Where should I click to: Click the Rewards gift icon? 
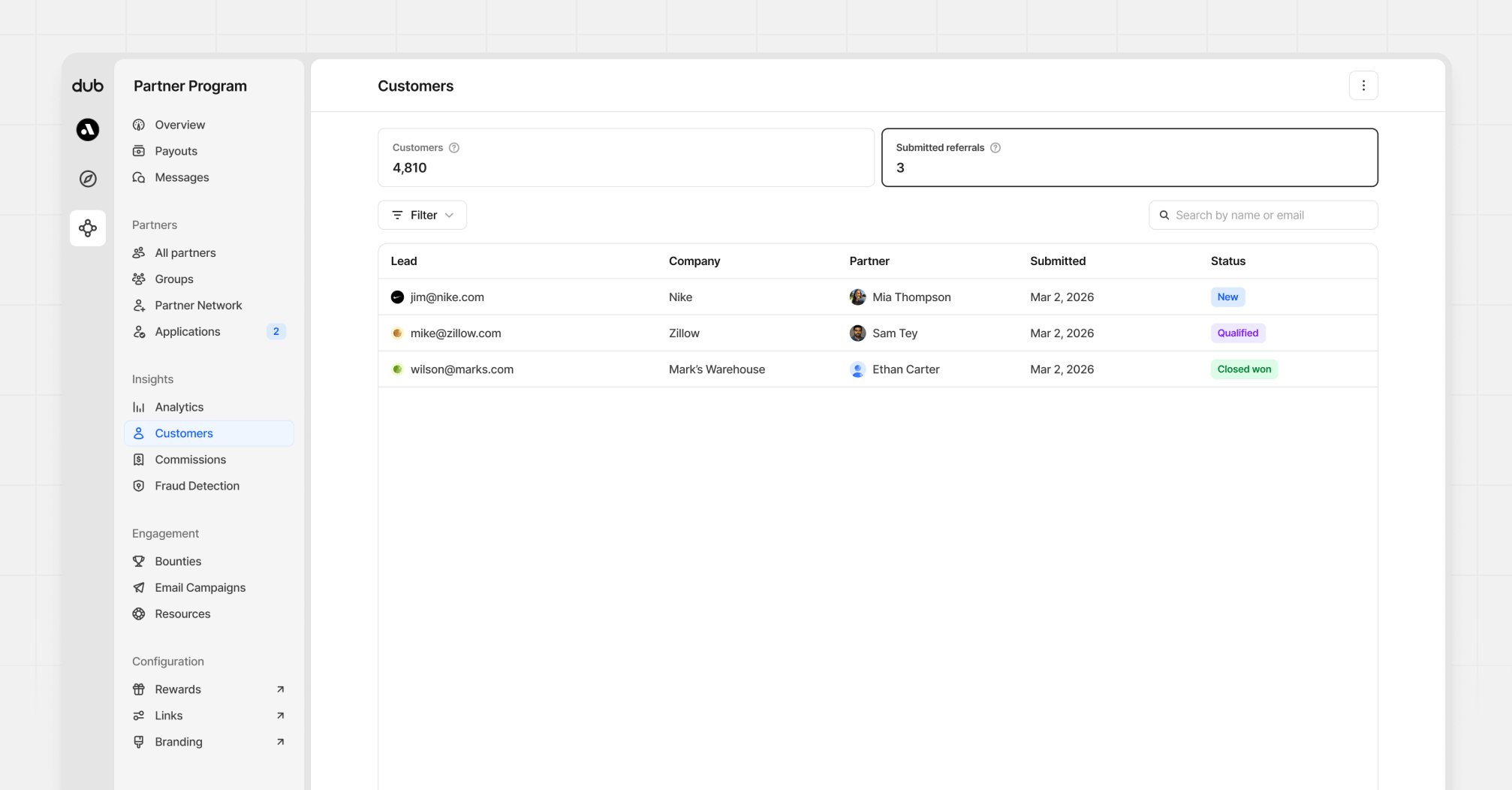[x=139, y=689]
